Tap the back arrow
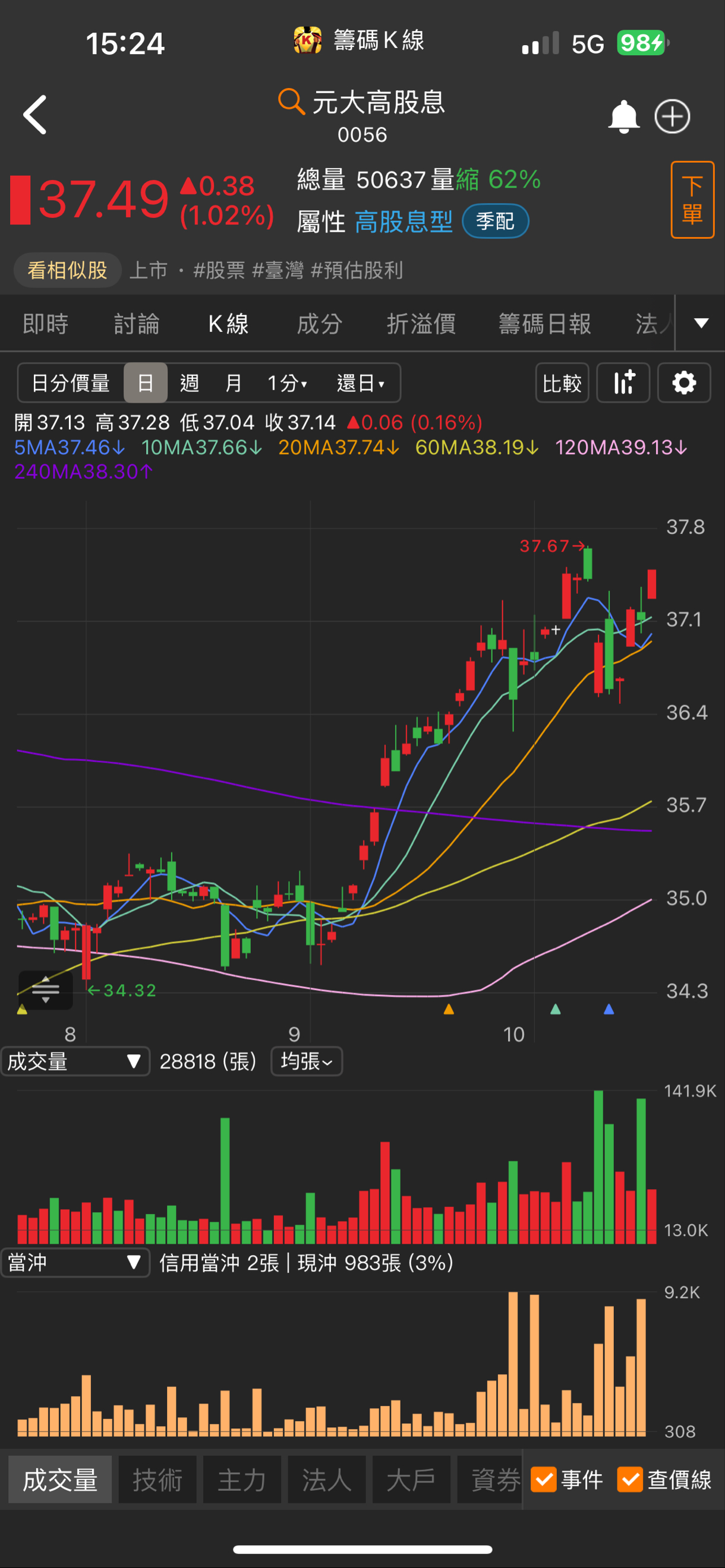 (x=34, y=115)
